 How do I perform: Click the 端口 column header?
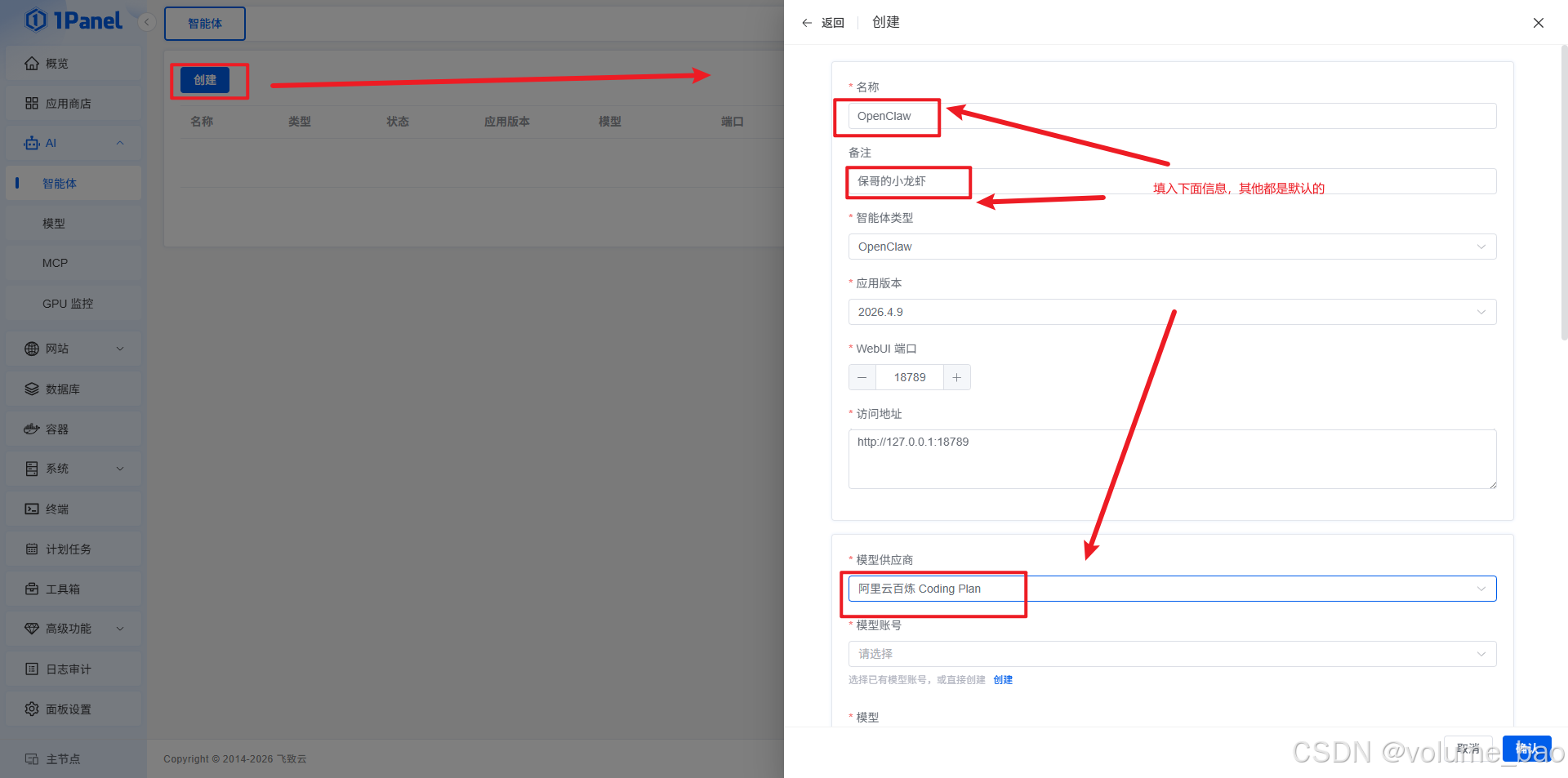[x=733, y=122]
